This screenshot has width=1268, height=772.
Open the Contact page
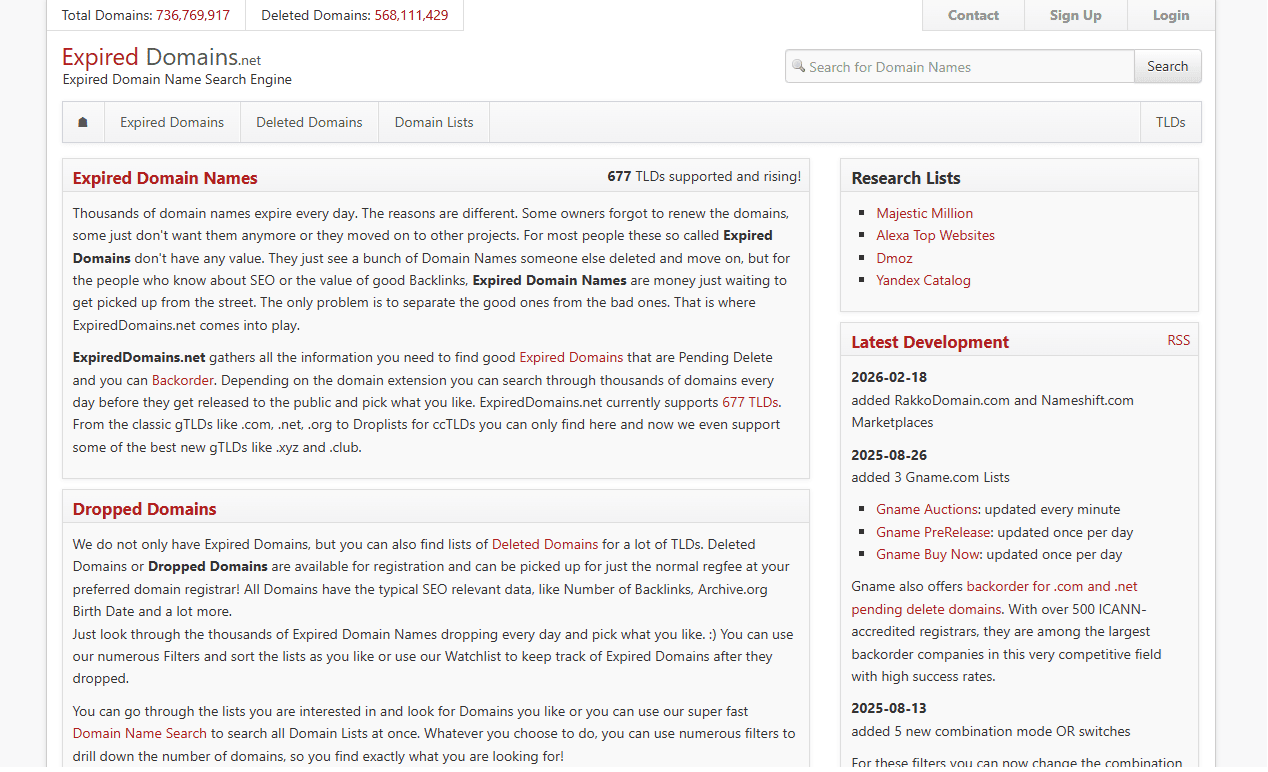click(973, 15)
